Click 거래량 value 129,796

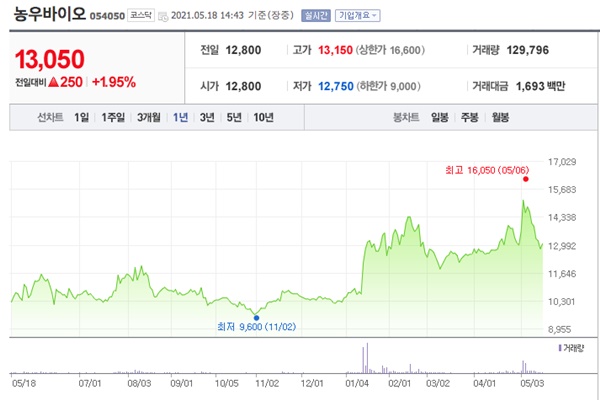point(528,50)
